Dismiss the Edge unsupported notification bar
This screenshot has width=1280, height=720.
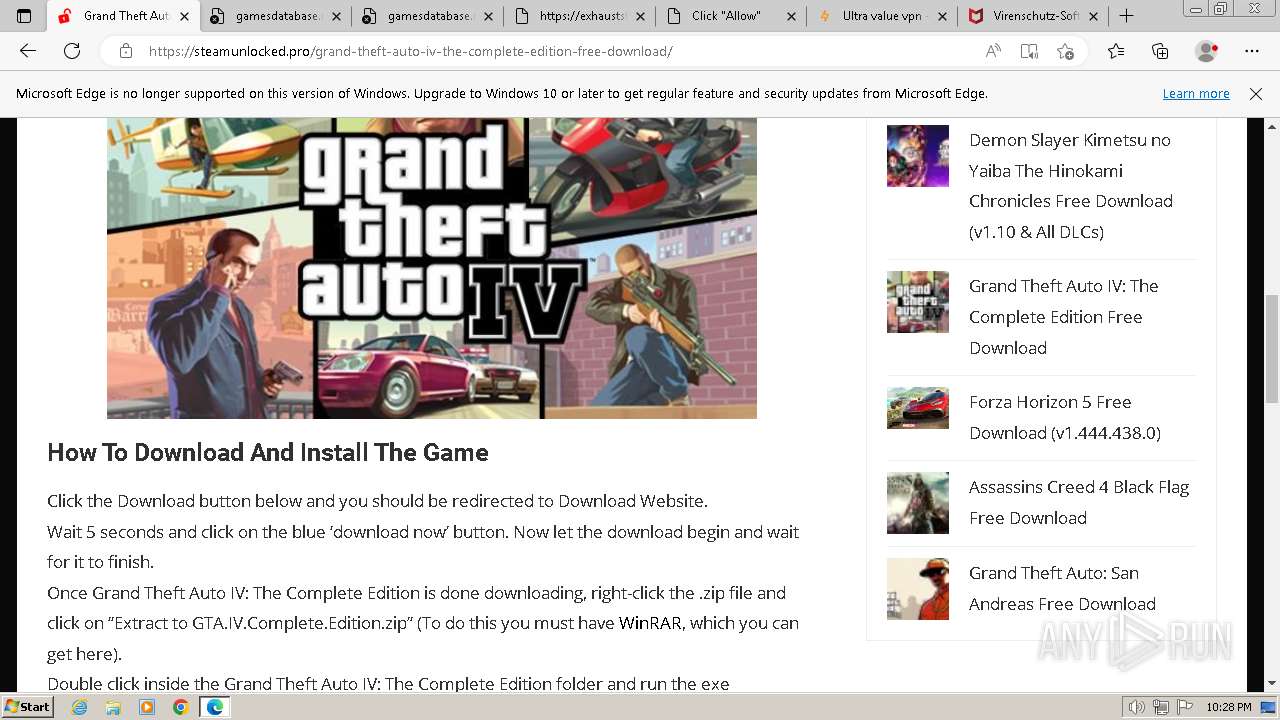point(1256,94)
